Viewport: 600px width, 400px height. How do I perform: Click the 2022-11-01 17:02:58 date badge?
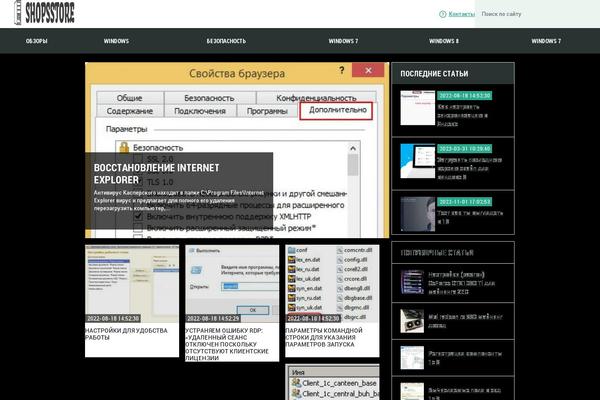coord(465,201)
